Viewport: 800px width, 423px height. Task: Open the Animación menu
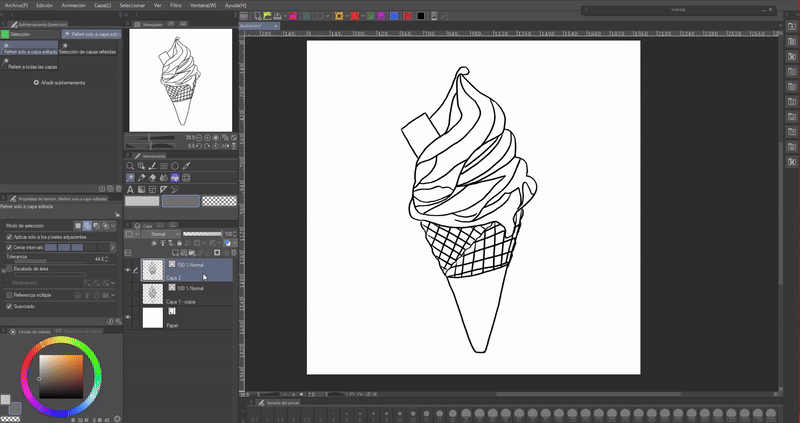pyautogui.click(x=73, y=5)
